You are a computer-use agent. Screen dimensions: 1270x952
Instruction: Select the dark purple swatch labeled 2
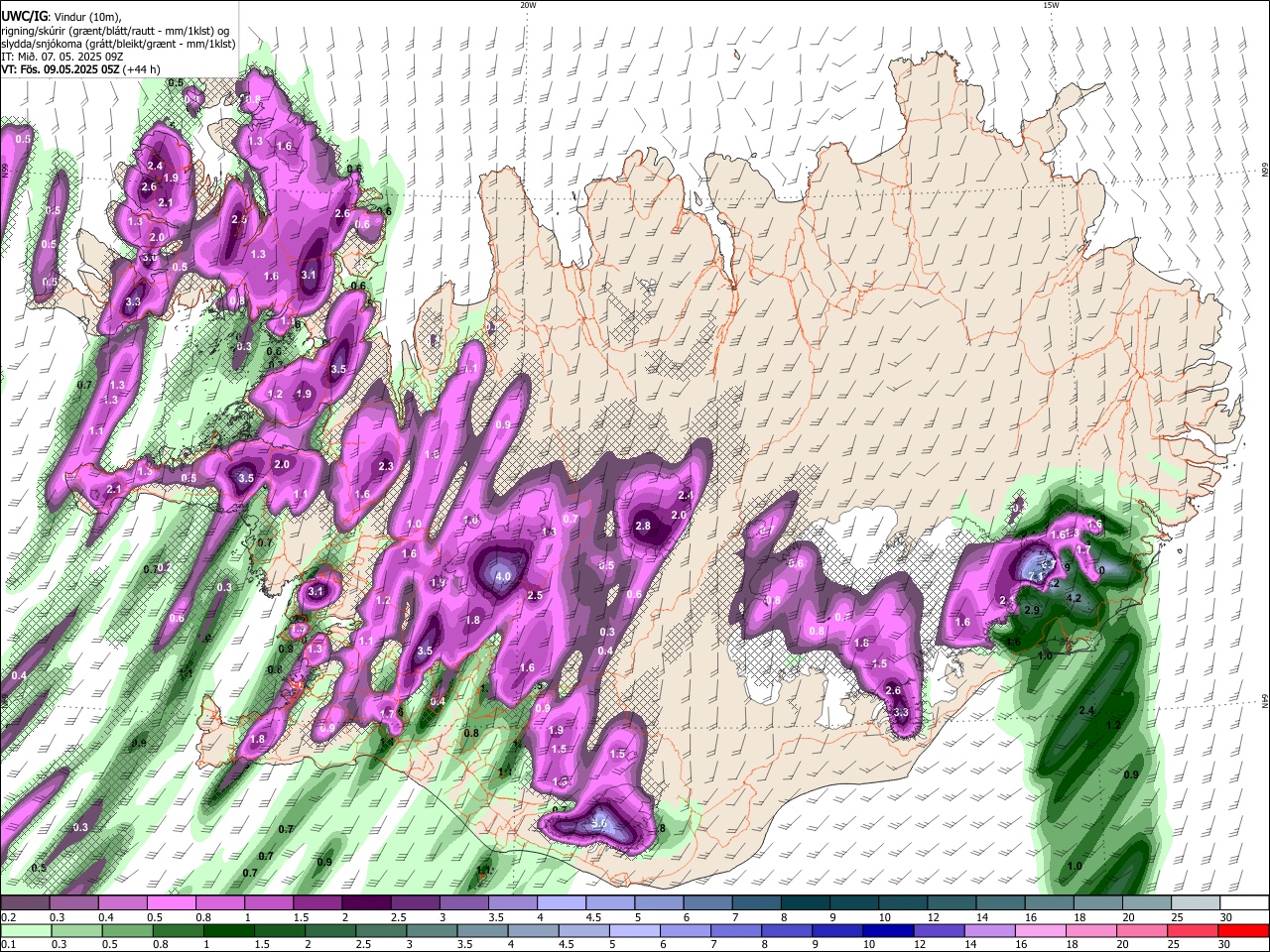click(366, 903)
